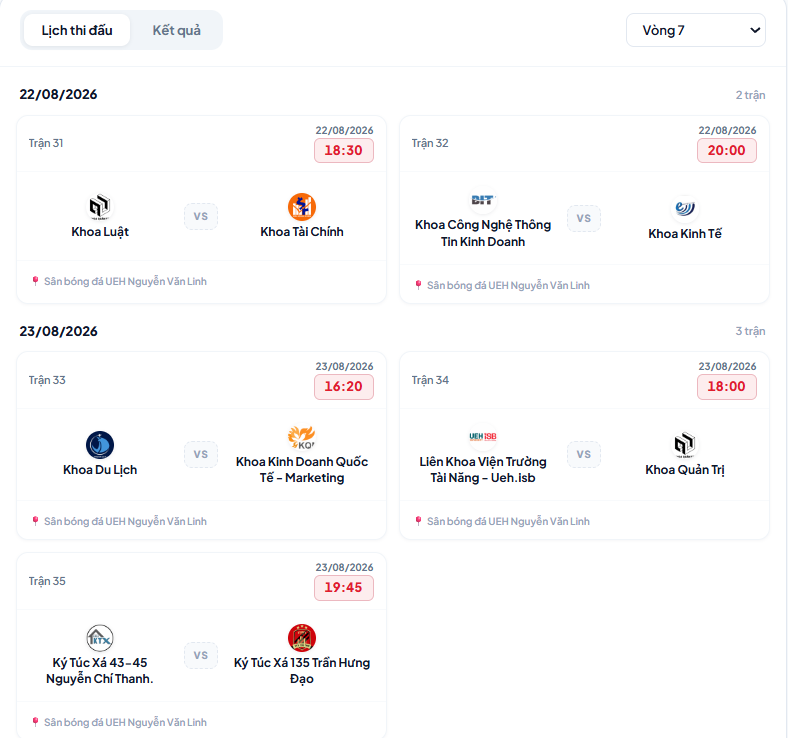Click the UEH ISB team logo
The height and width of the screenshot is (738, 788).
pos(482,437)
